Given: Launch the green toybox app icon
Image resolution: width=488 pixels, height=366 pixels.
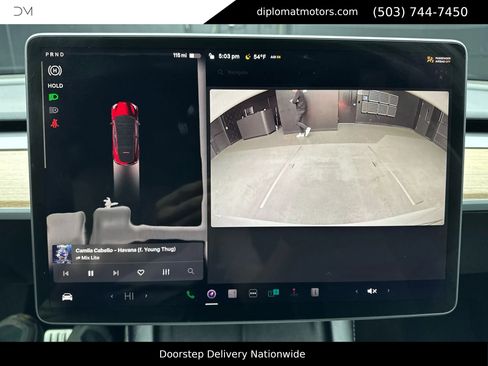Looking at the screenshot, I should [273, 293].
